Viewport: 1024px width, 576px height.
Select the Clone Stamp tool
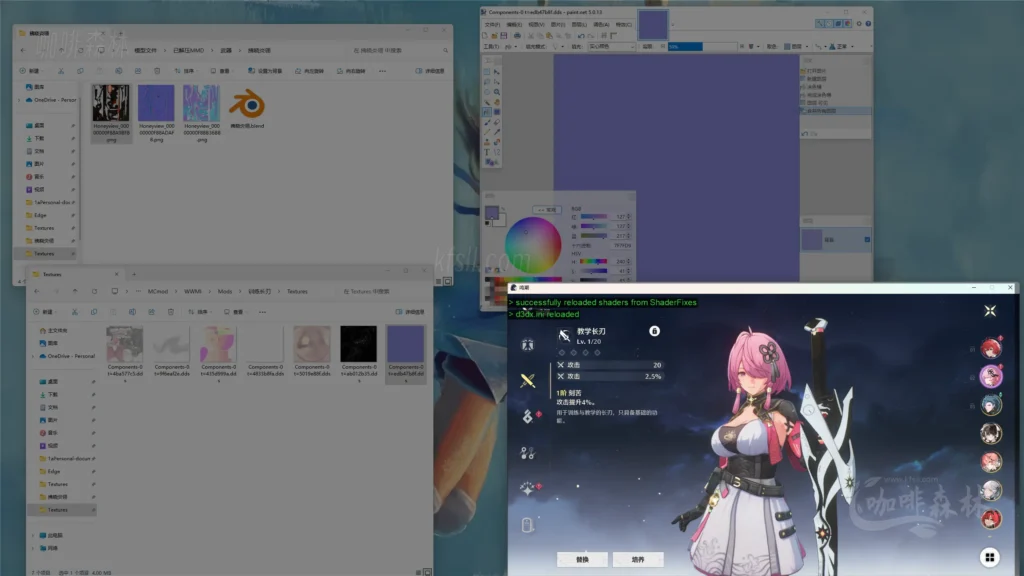point(487,142)
